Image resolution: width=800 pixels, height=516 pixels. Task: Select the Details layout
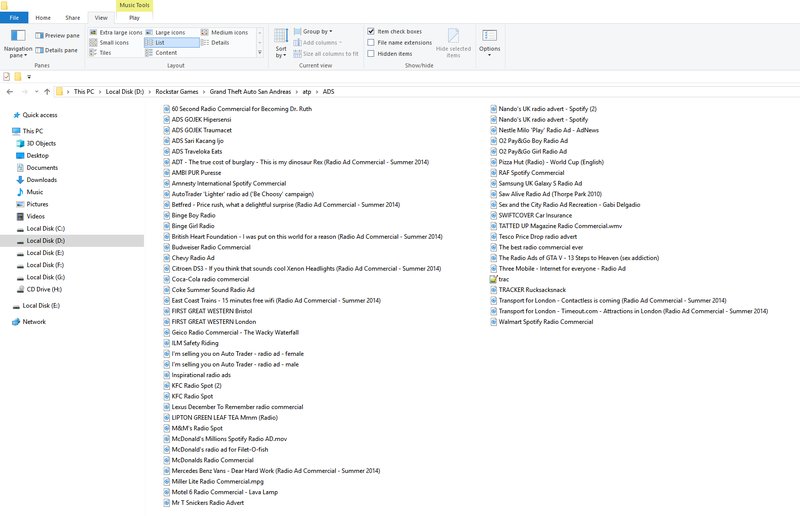(x=215, y=42)
